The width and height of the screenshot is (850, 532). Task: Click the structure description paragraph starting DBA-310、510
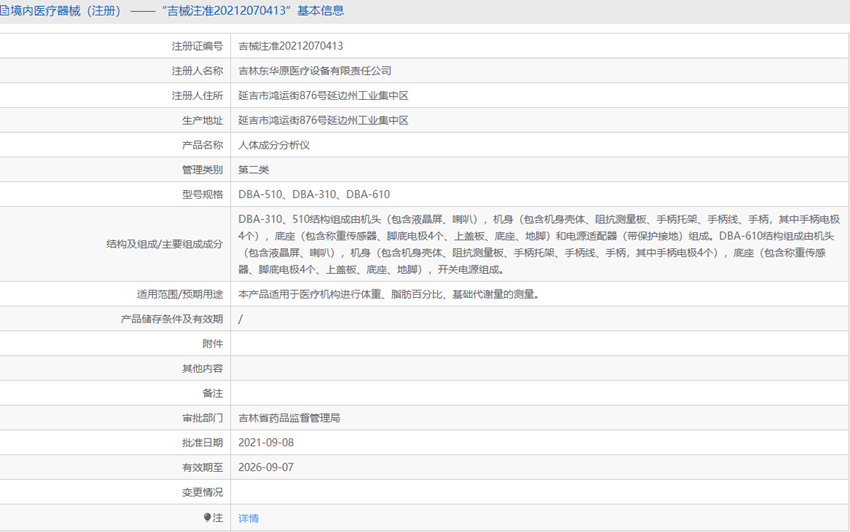[539, 244]
